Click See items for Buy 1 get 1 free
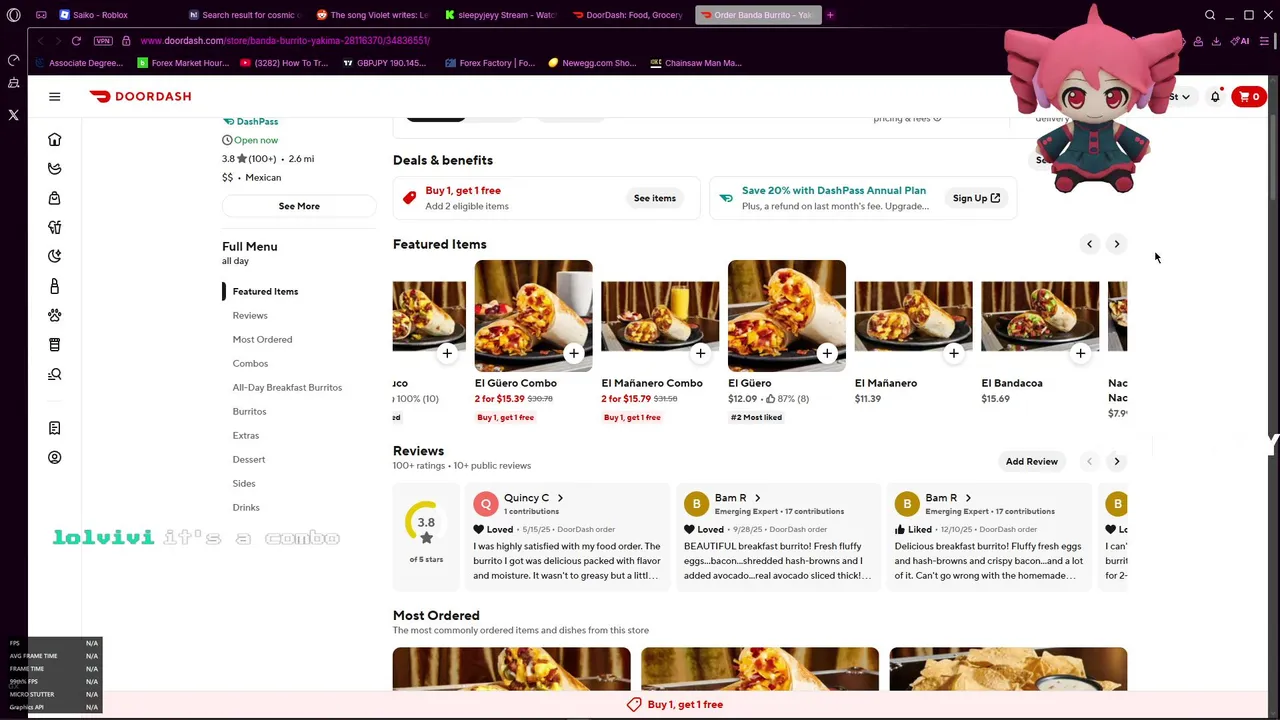 [655, 198]
